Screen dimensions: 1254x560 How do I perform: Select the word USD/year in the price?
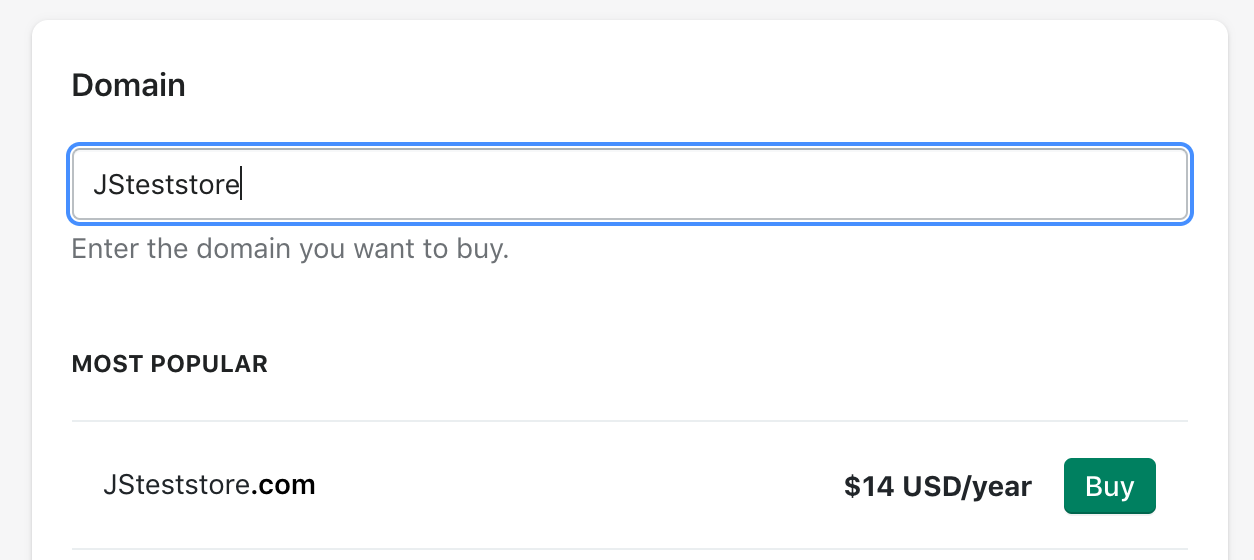(967, 487)
